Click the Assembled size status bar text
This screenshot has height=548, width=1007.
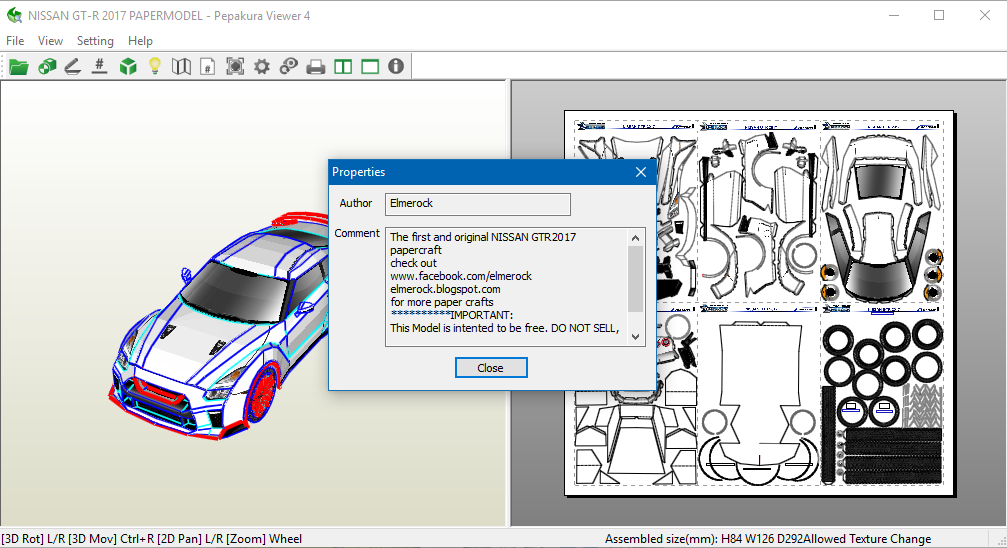pos(703,539)
